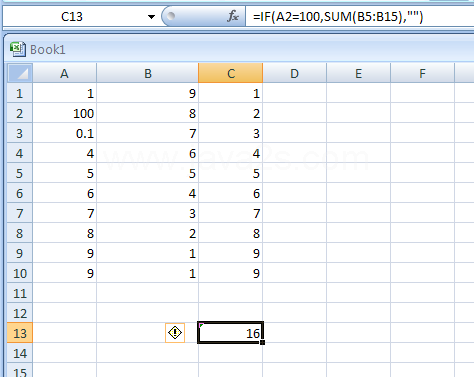Click cell C6 containing 6

(x=231, y=193)
